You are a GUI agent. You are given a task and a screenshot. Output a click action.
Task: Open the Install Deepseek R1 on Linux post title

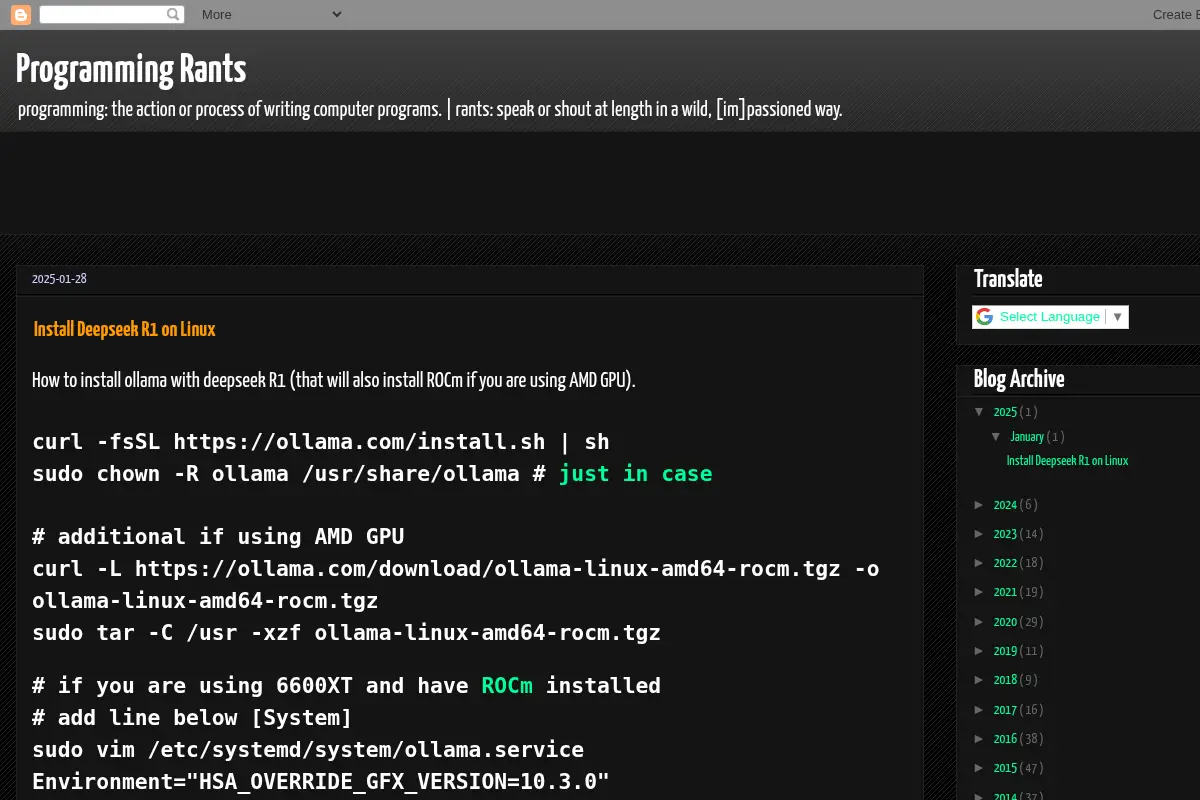(125, 329)
